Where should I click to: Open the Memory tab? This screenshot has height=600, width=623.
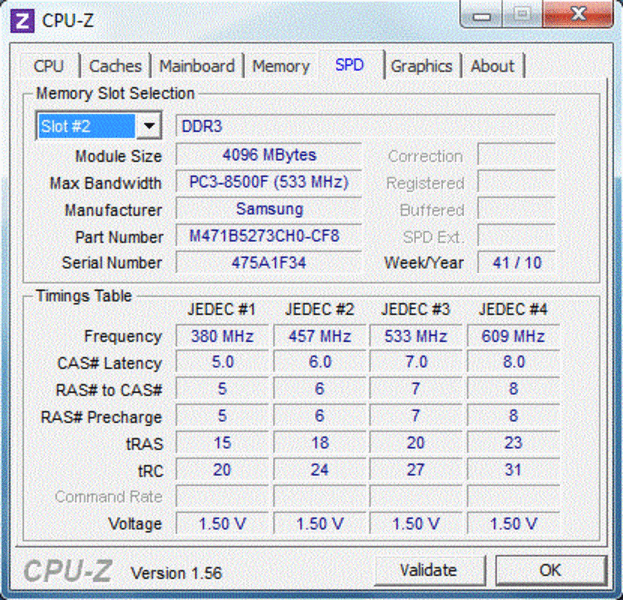tap(281, 66)
